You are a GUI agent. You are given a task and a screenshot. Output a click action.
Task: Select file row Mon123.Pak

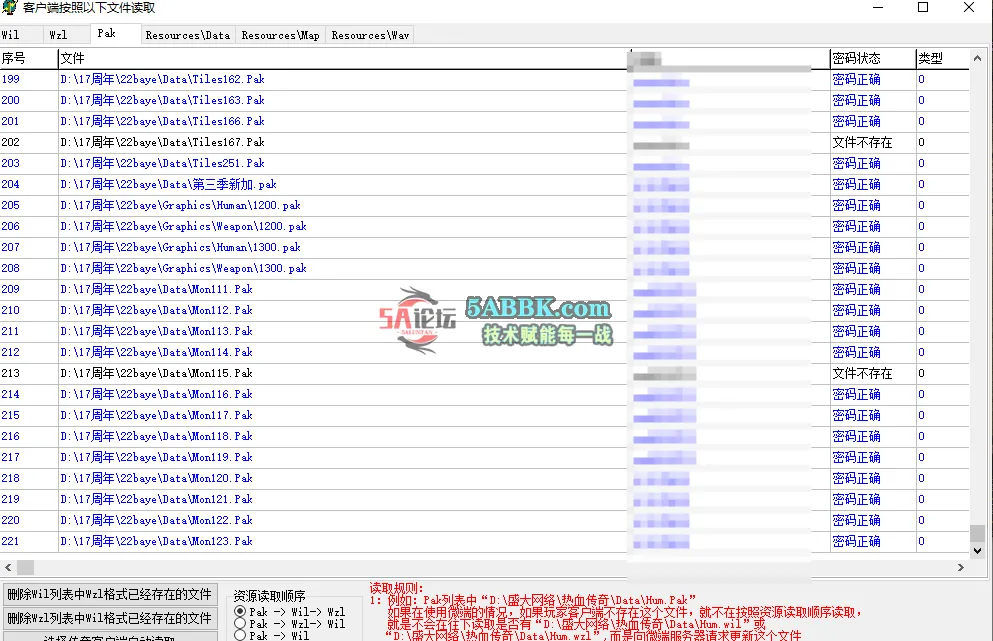[x=484, y=541]
